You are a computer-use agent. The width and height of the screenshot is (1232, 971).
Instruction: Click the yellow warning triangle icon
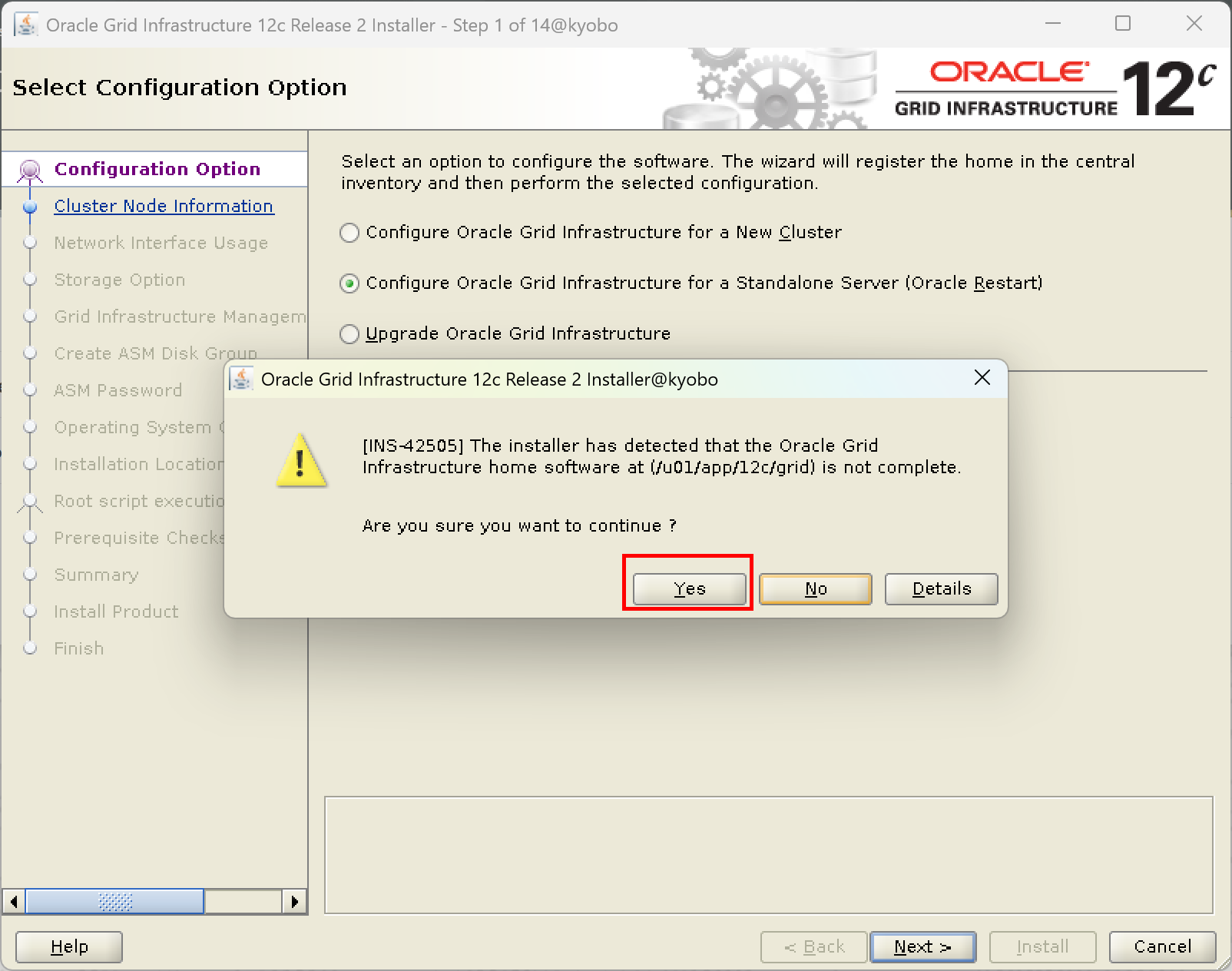[x=301, y=460]
